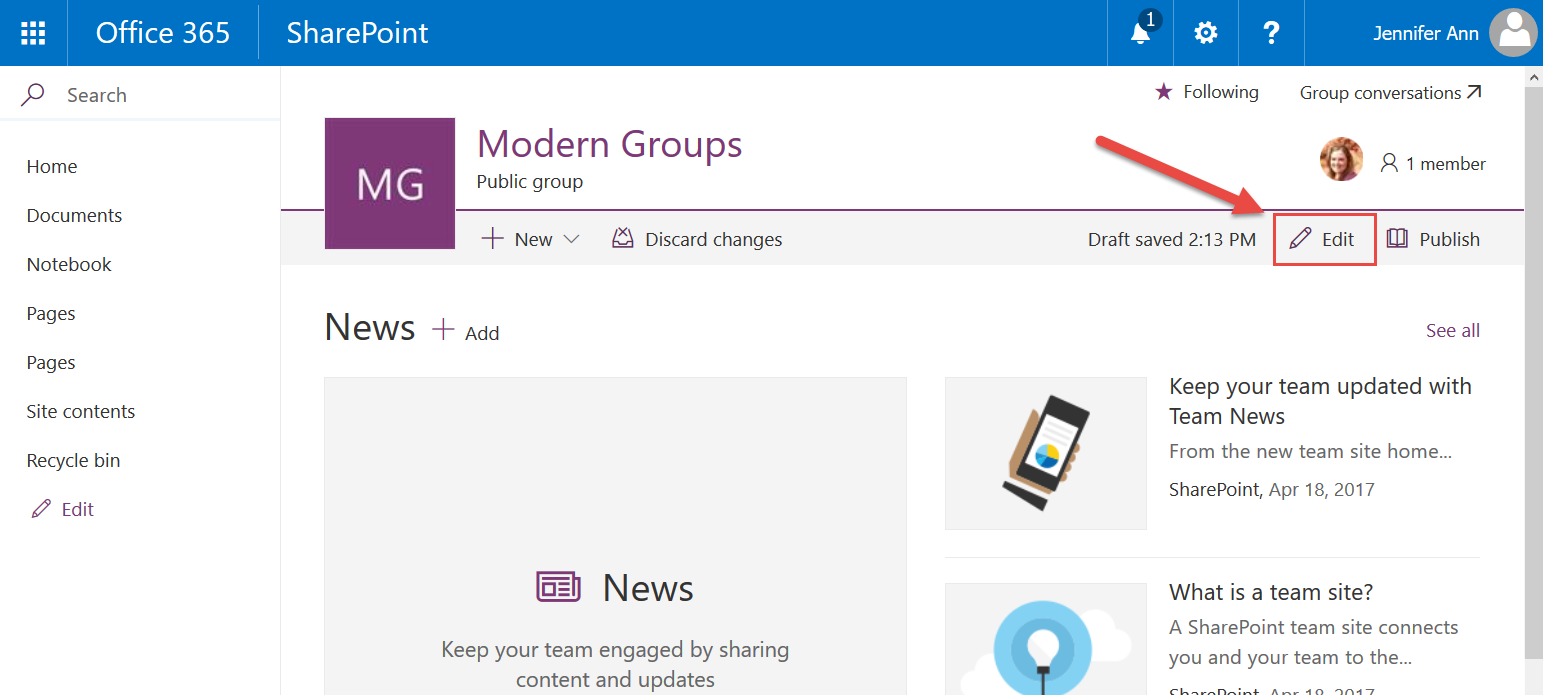Viewport: 1543px width, 695px height.
Task: Open the Group conversations link
Action: point(1390,92)
